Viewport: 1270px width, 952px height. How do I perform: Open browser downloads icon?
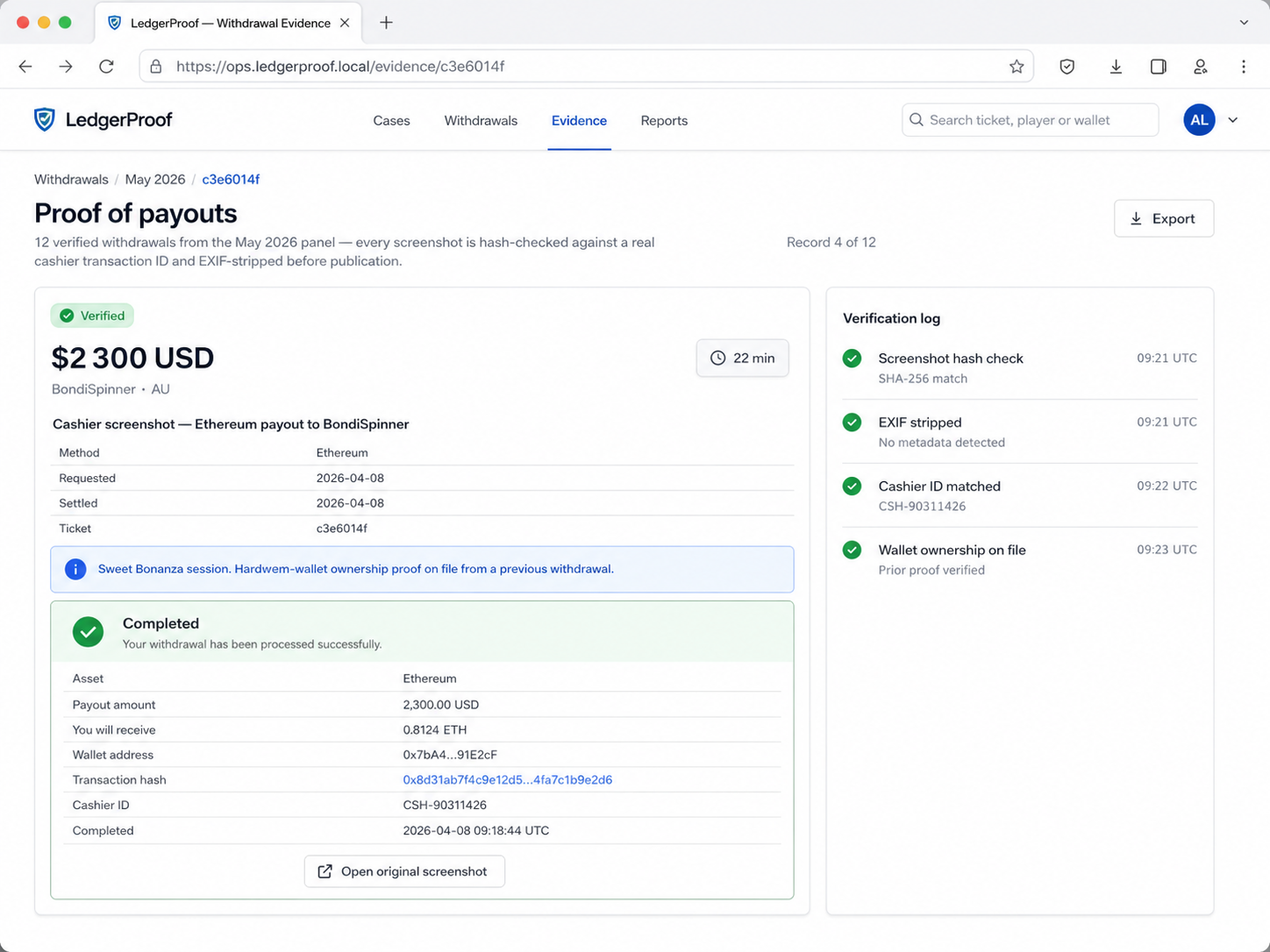[1116, 67]
